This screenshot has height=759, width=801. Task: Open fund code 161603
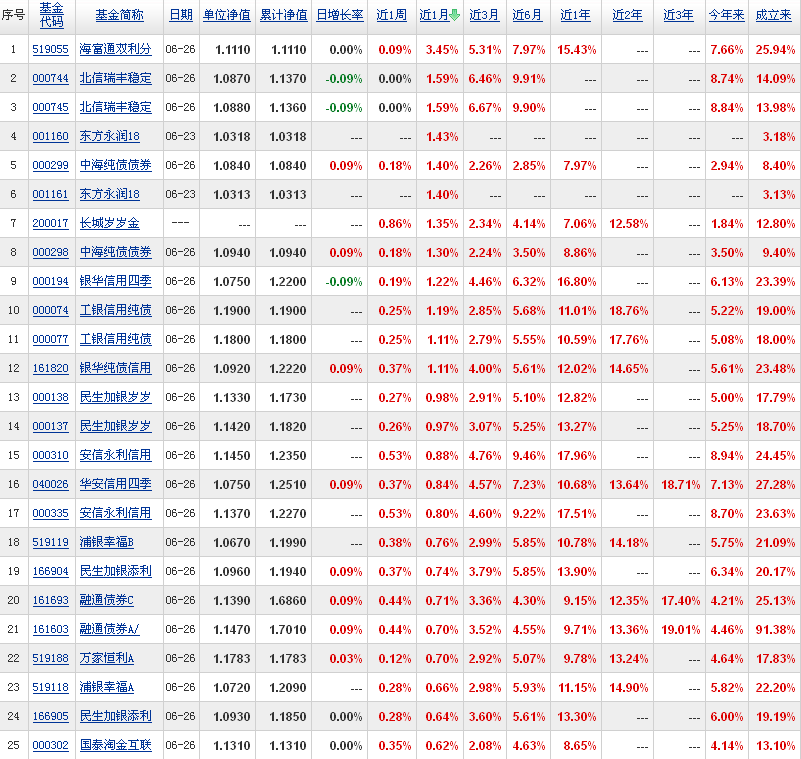point(51,629)
